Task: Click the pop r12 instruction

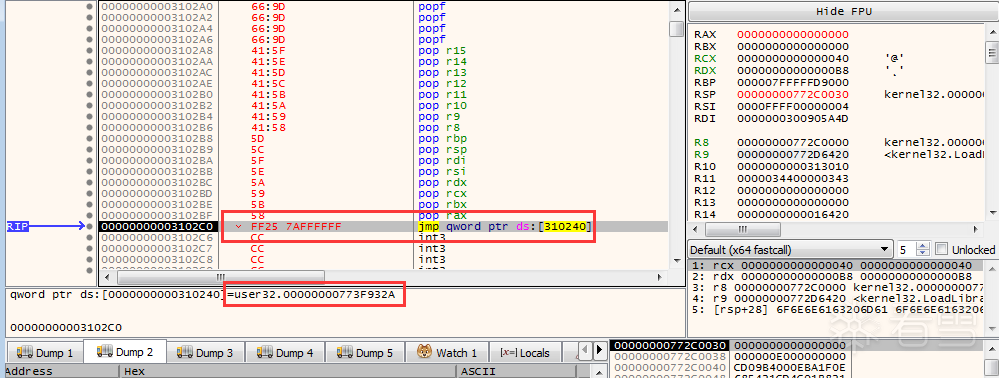Action: (443, 83)
